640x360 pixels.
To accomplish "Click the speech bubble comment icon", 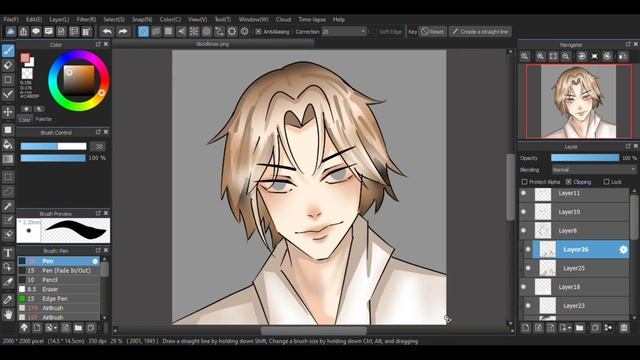I will (36, 31).
